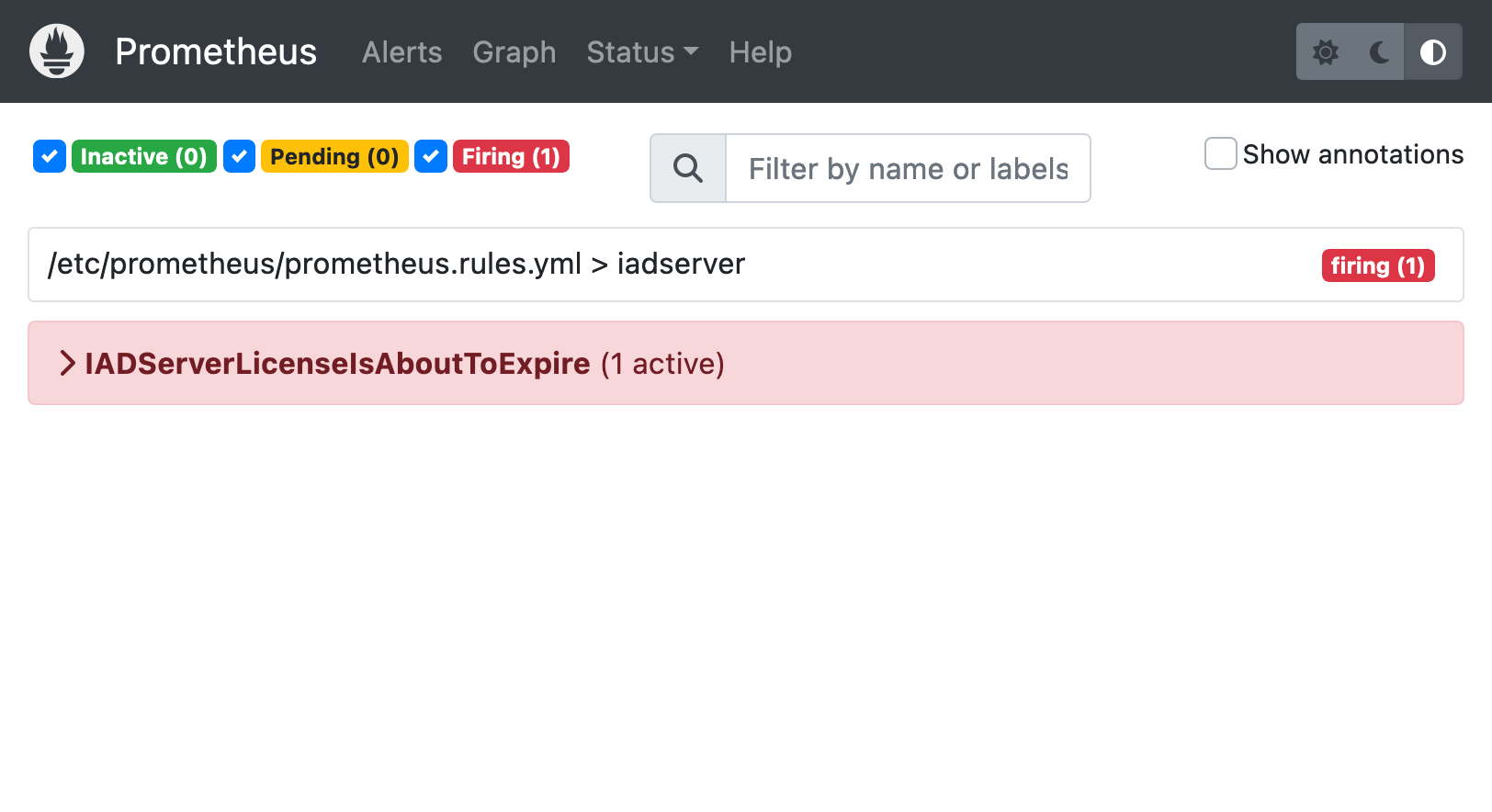1492x812 pixels.
Task: Select the browser-preferred contrast theme icon
Action: point(1432,52)
